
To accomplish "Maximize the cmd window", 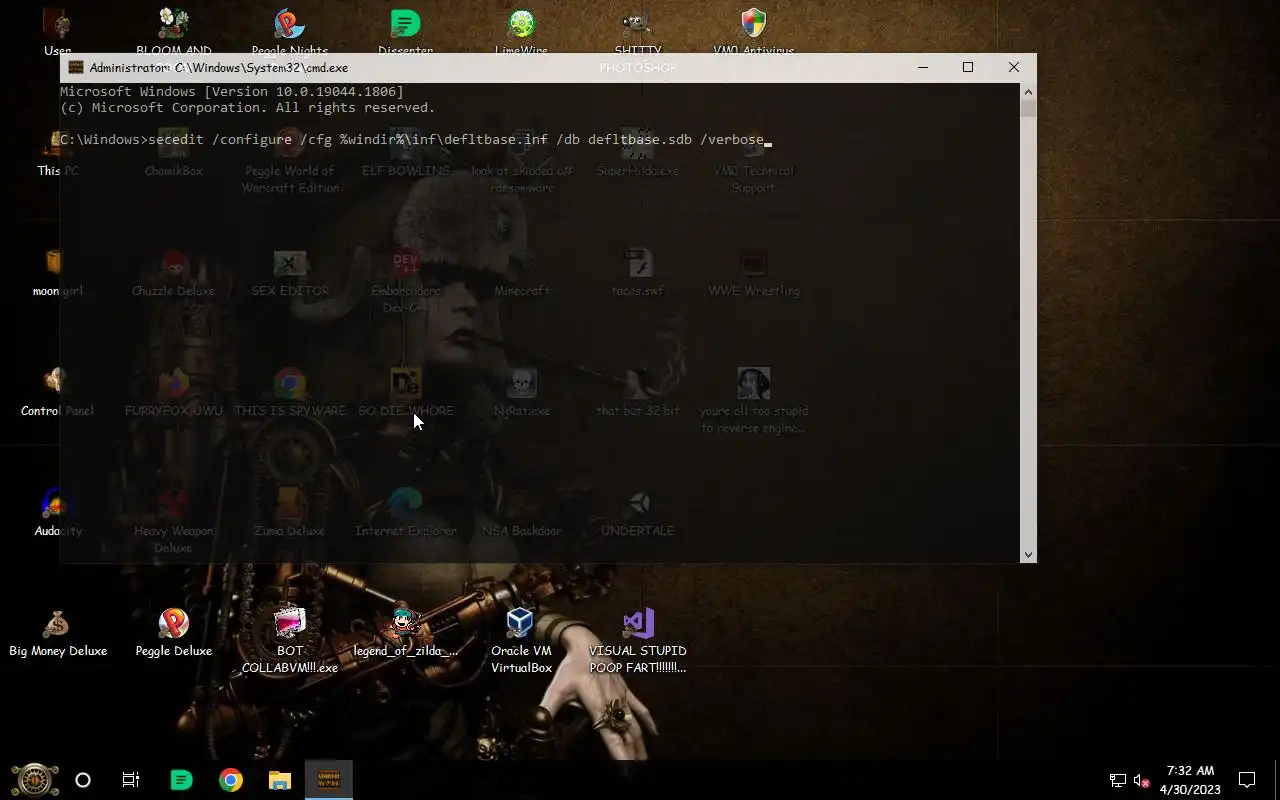I will click(968, 67).
